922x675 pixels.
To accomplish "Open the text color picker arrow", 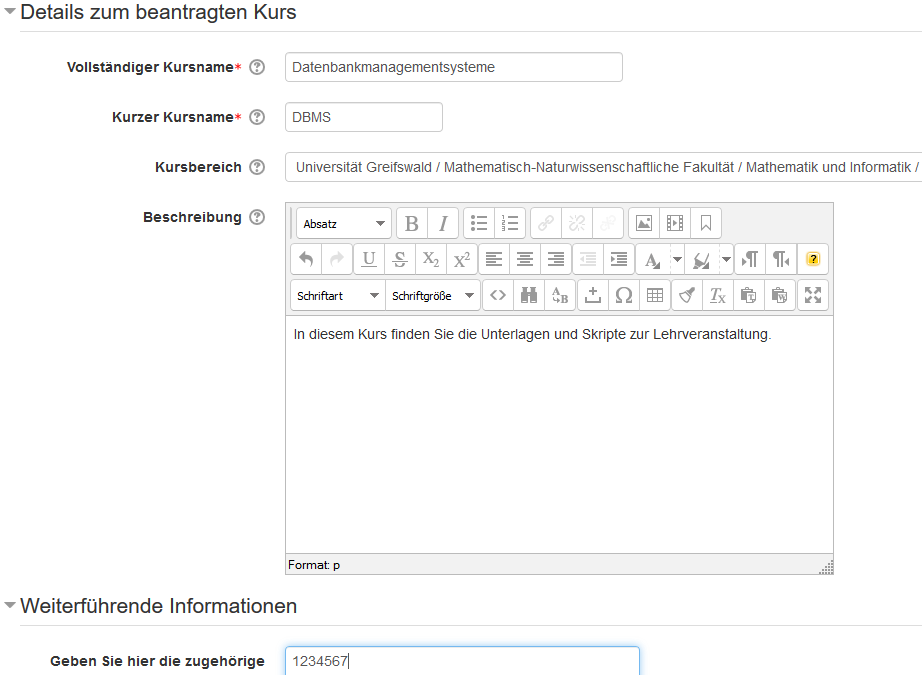I will click(x=677, y=259).
